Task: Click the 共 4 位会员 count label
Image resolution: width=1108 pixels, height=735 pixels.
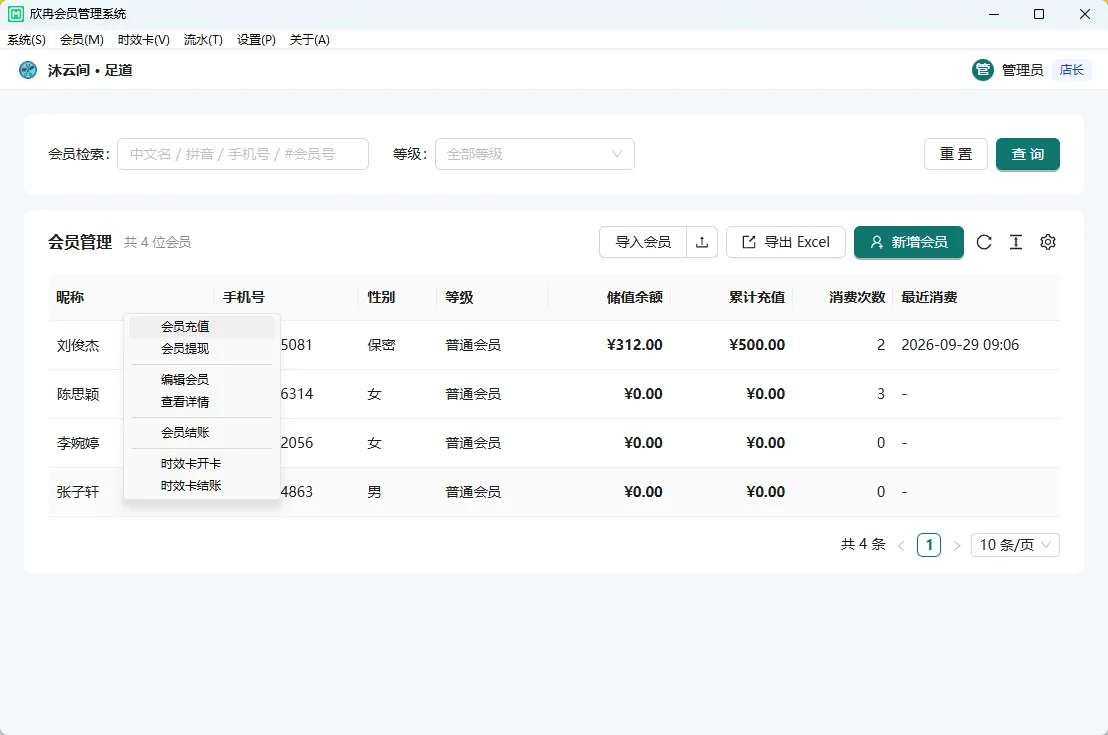Action: [x=158, y=242]
